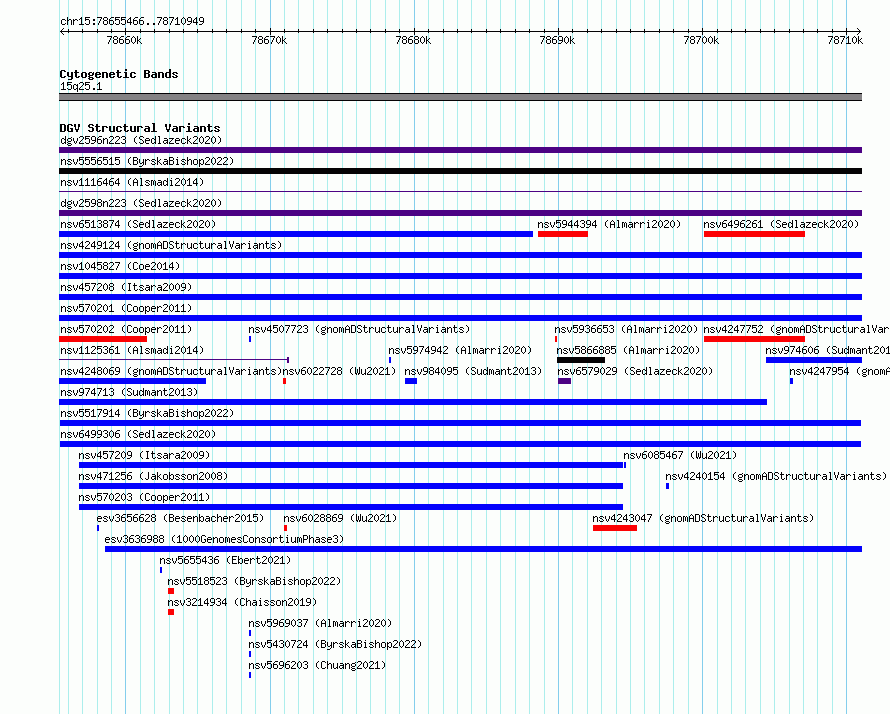Open nsv4249124 (gnomADStructuralVariants) entry
Screen dimensions: 890x714
click(171, 245)
